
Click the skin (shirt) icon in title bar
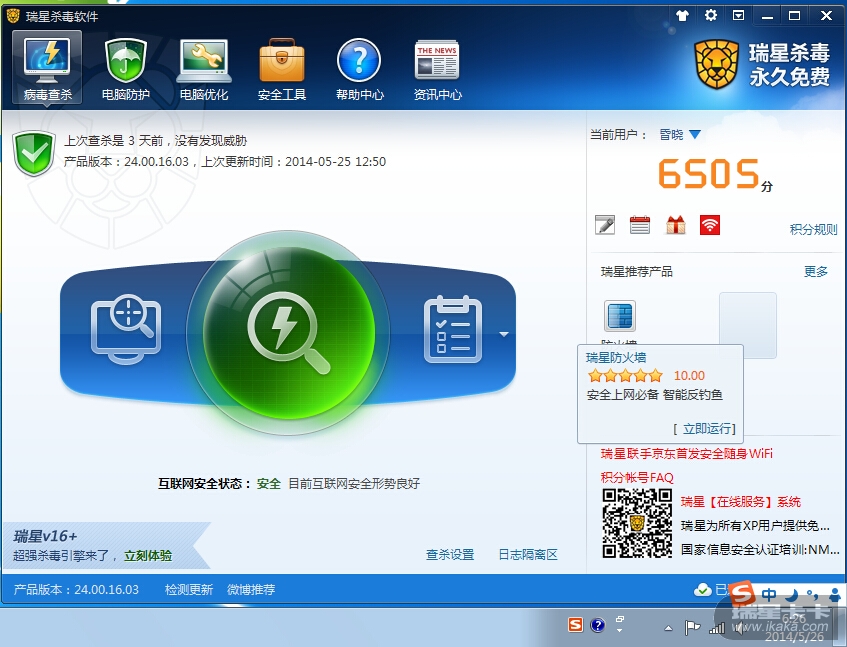[x=683, y=15]
